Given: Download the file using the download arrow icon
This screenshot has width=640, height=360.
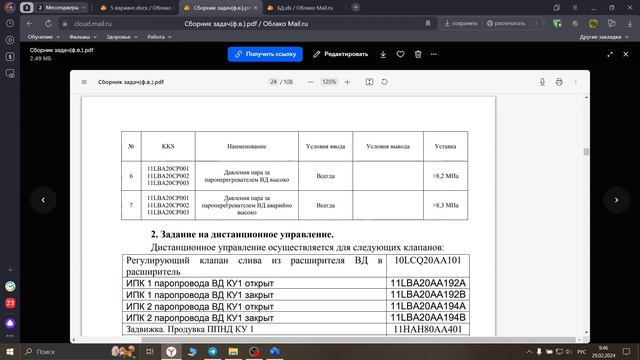Looking at the screenshot, I should coord(383,54).
